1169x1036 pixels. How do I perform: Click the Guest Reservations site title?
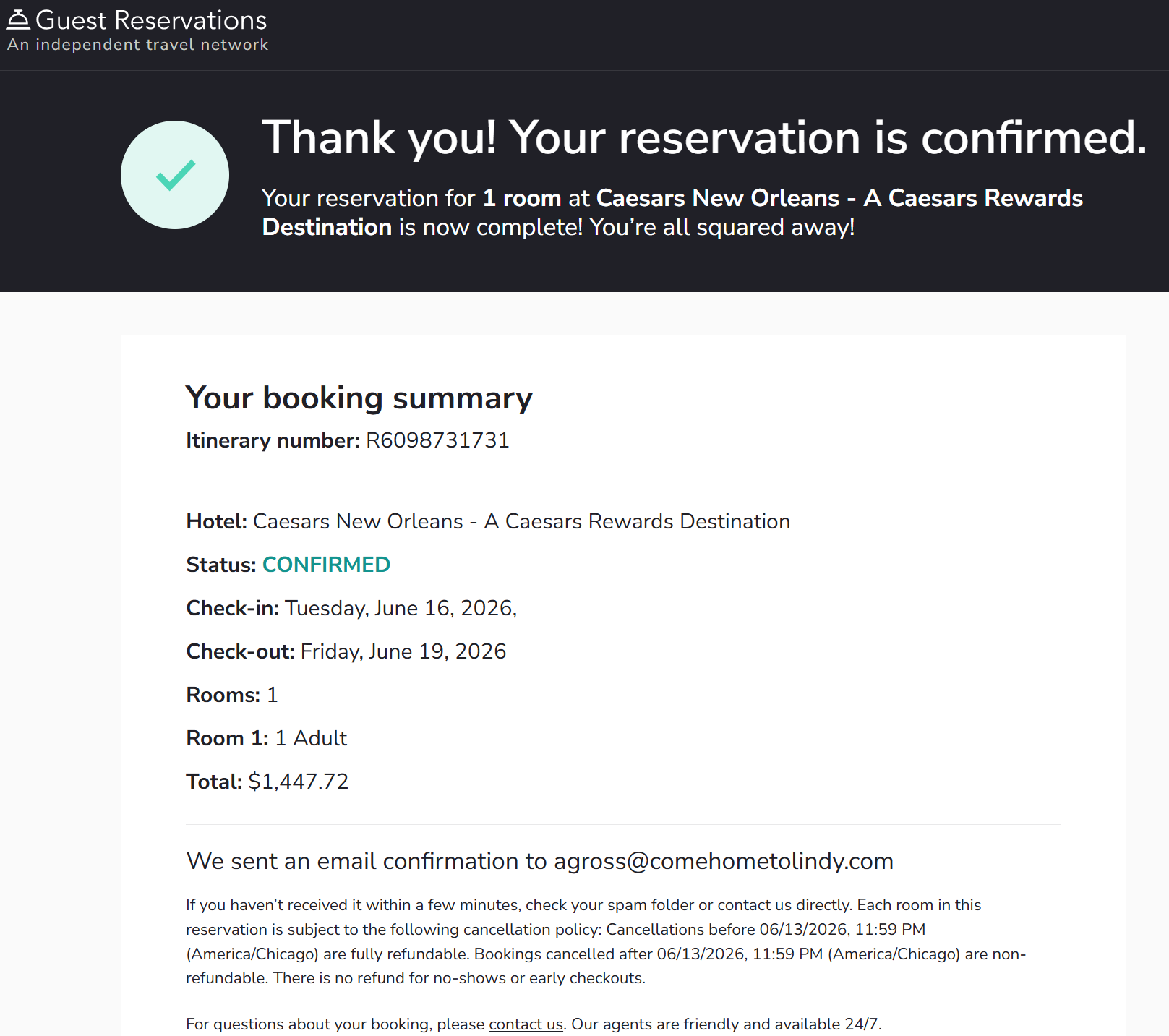151,20
